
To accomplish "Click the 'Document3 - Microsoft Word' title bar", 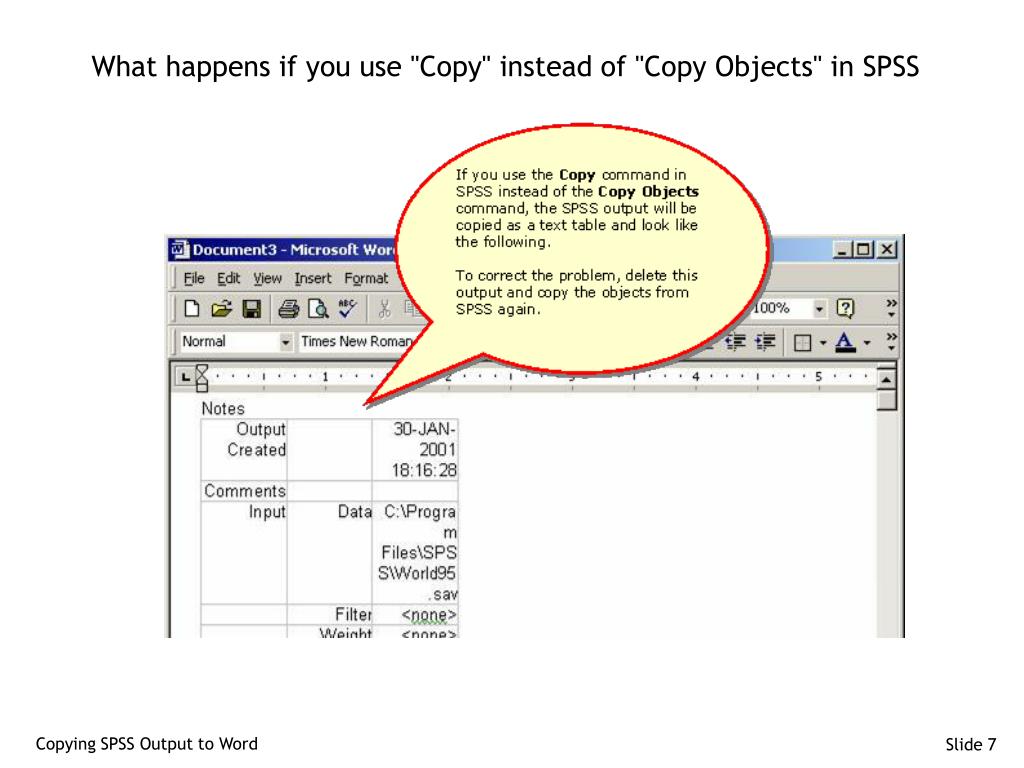I will [294, 249].
